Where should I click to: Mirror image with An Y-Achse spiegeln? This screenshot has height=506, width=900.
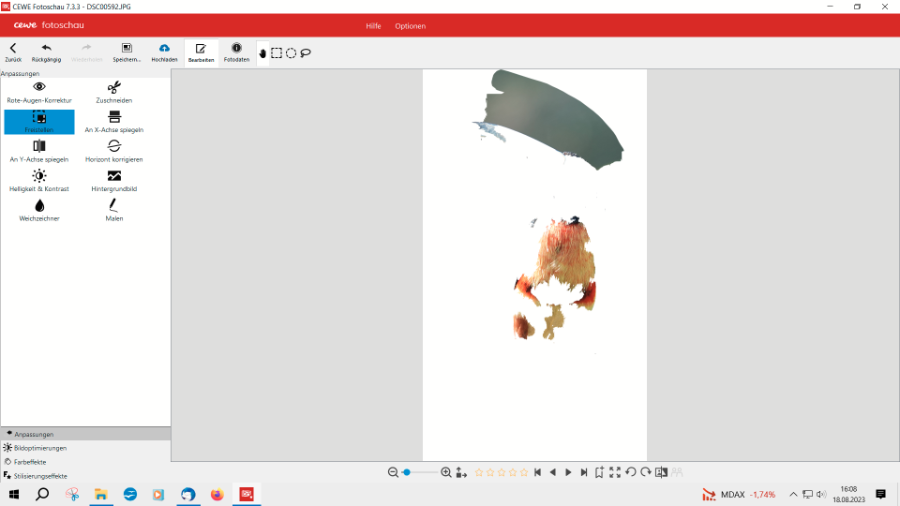pos(39,151)
